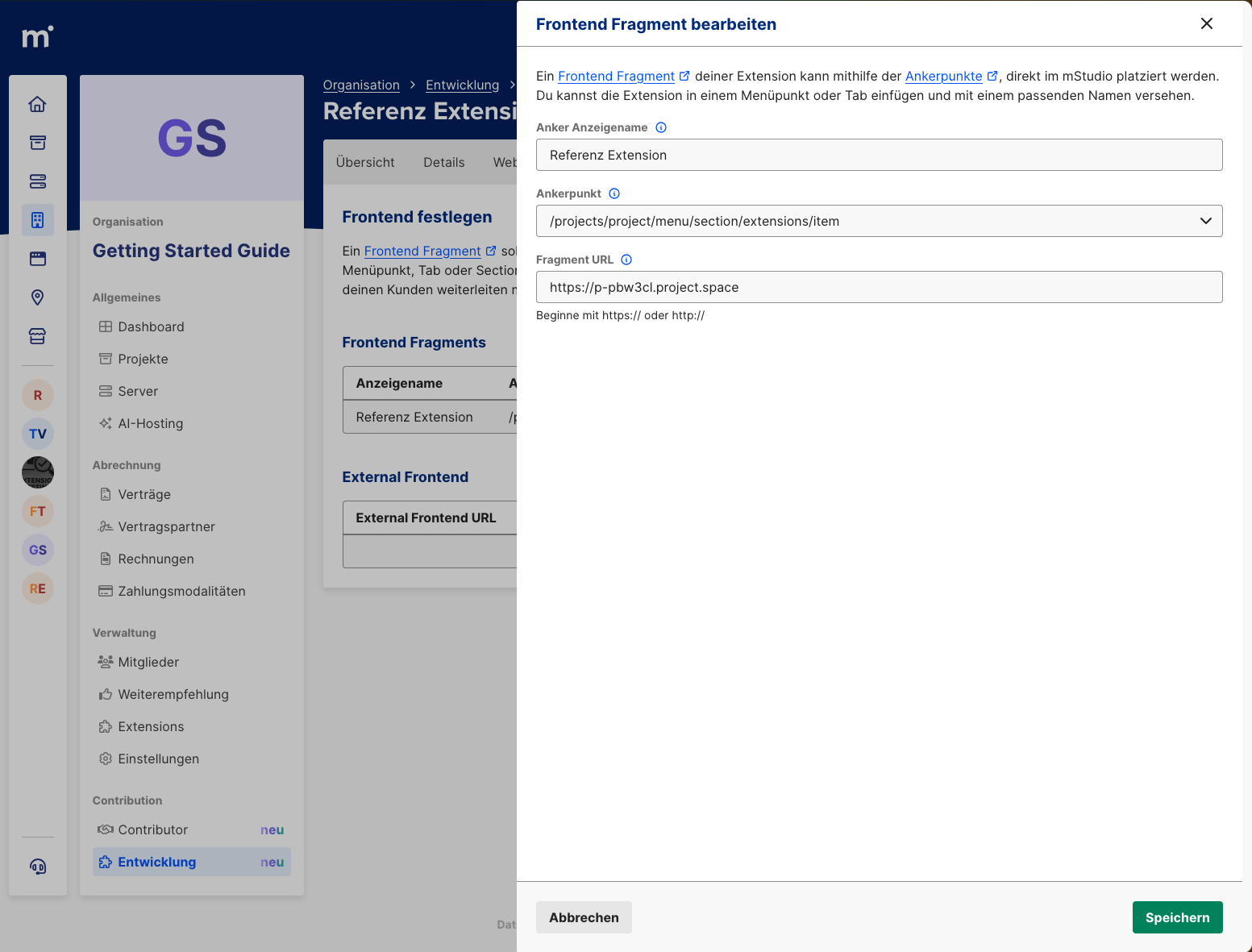Switch to the Details tab
The width and height of the screenshot is (1252, 952).
pyautogui.click(x=443, y=162)
